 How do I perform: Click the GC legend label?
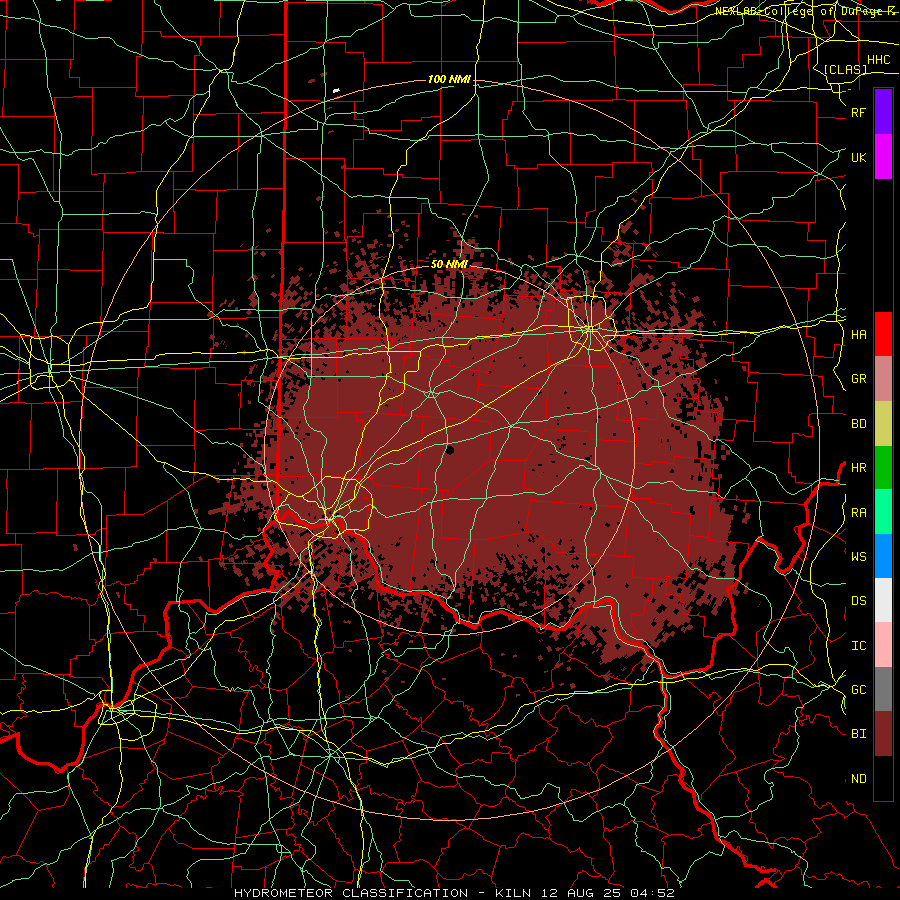[859, 690]
